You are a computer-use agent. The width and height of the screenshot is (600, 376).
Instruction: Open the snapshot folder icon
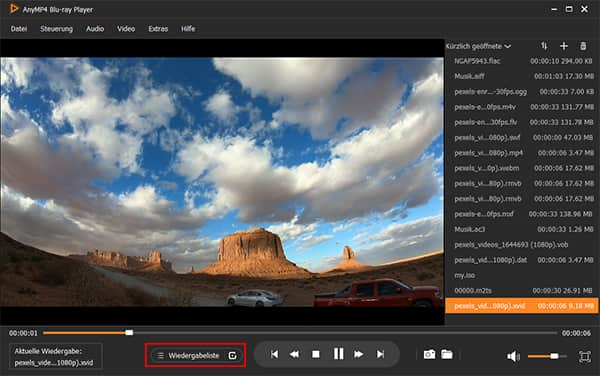tap(447, 354)
